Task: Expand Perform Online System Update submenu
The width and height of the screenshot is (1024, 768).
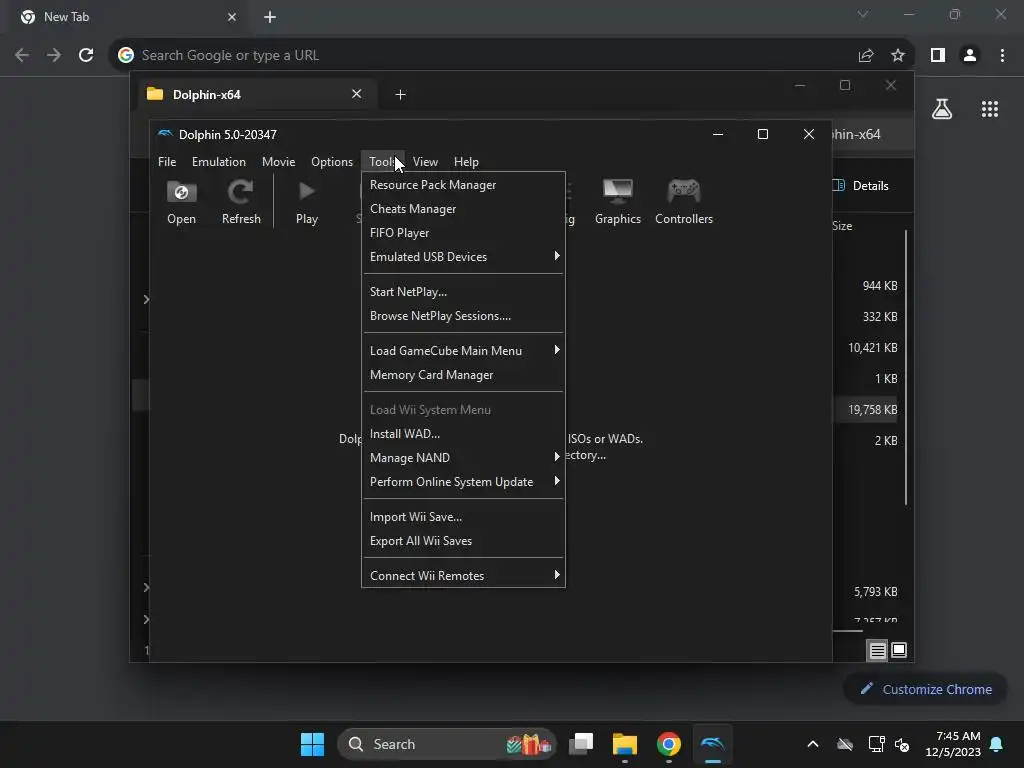Action: (x=463, y=482)
